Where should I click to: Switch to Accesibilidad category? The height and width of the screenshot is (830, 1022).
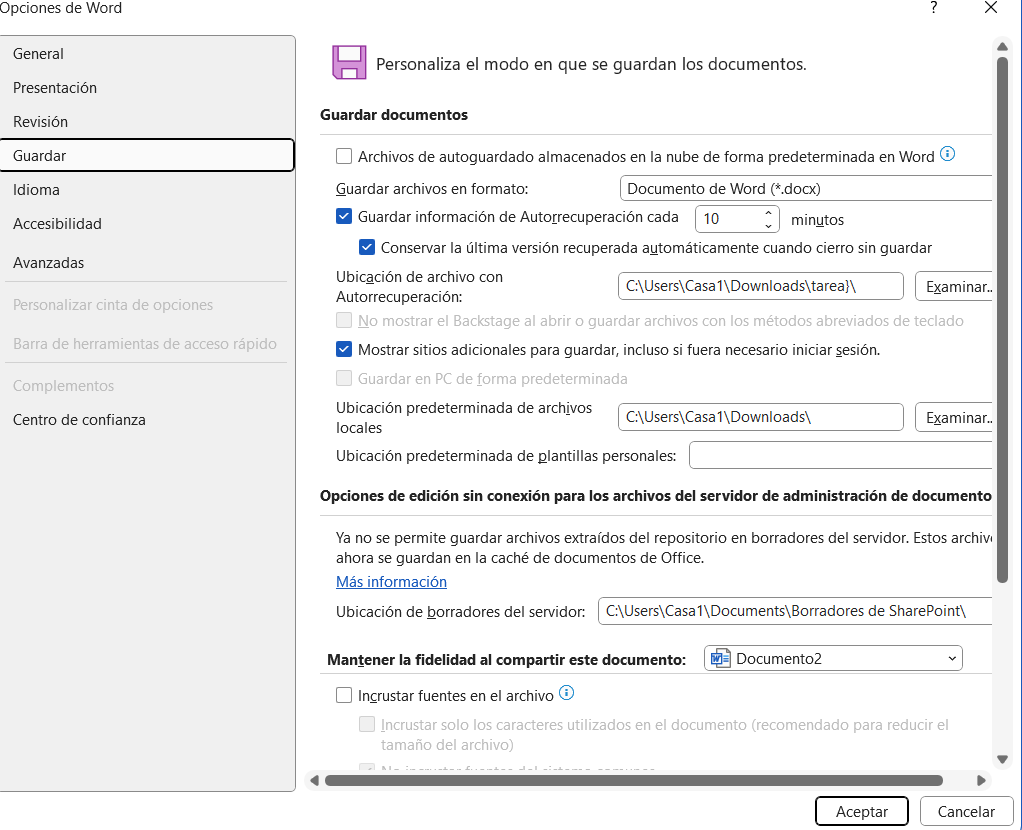[x=147, y=224]
